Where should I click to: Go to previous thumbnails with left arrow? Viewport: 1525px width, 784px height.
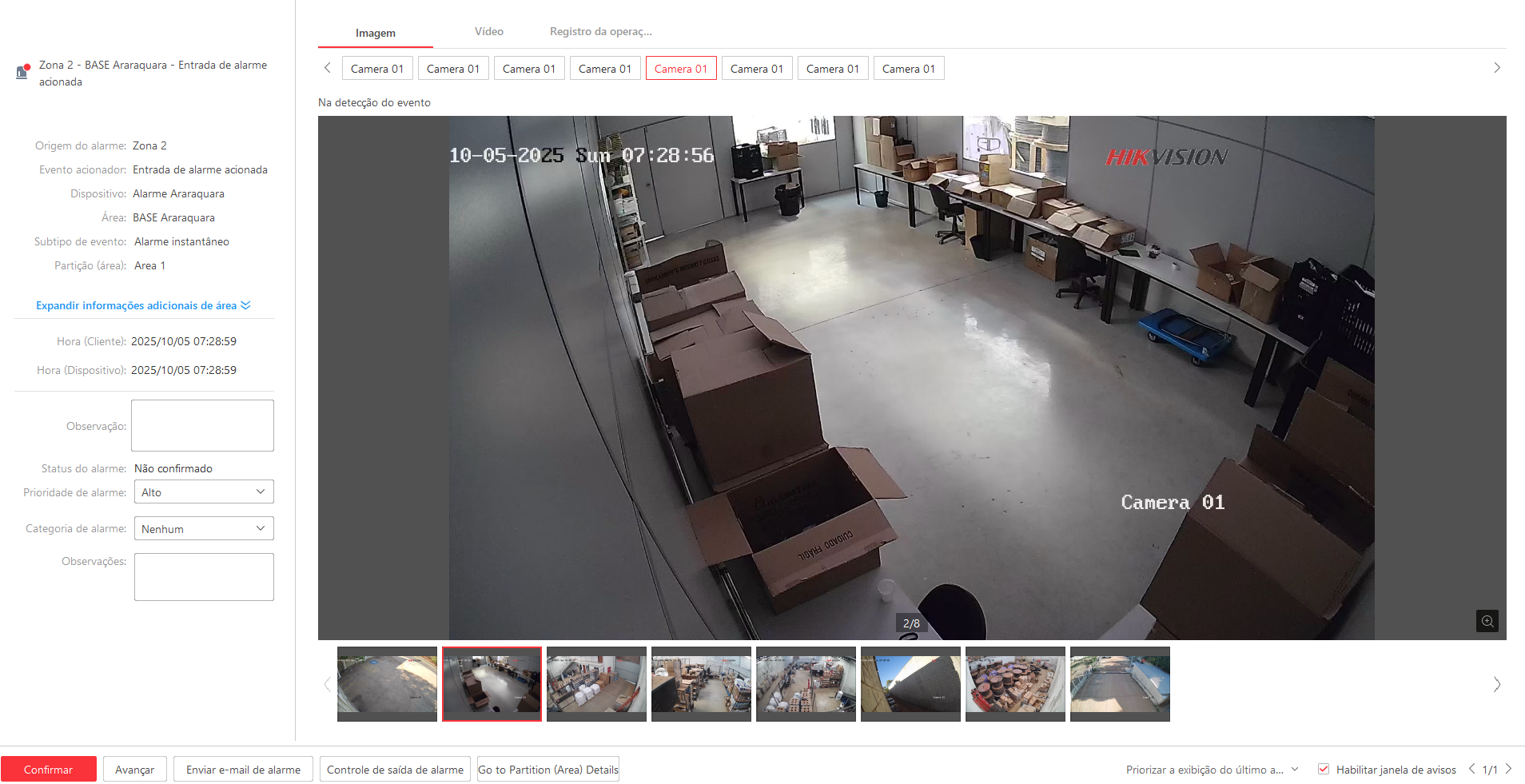(x=327, y=685)
